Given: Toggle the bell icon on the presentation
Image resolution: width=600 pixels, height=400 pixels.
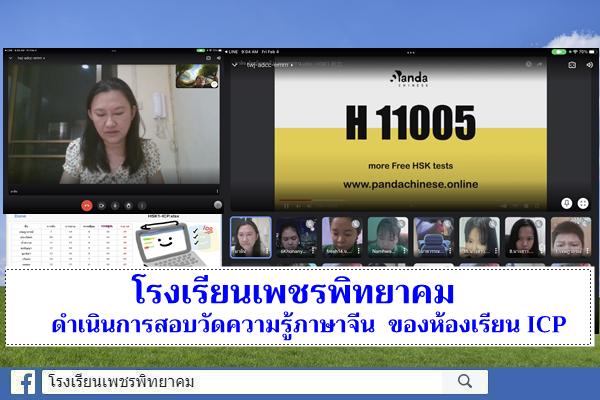Looking at the screenshot, I should [x=566, y=202].
